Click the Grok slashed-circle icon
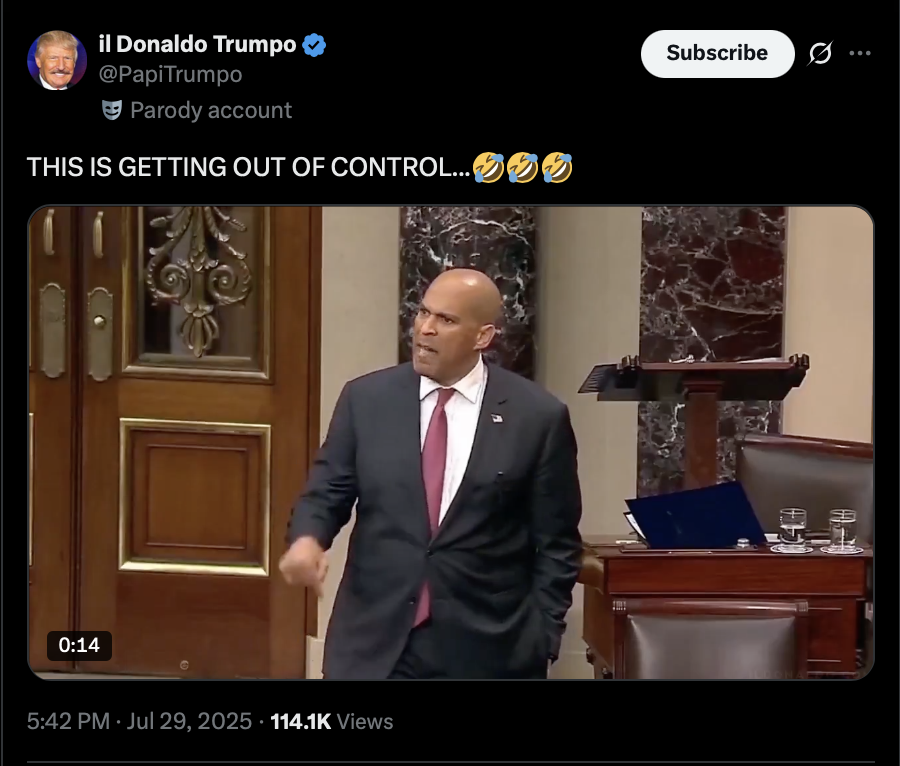 point(820,53)
